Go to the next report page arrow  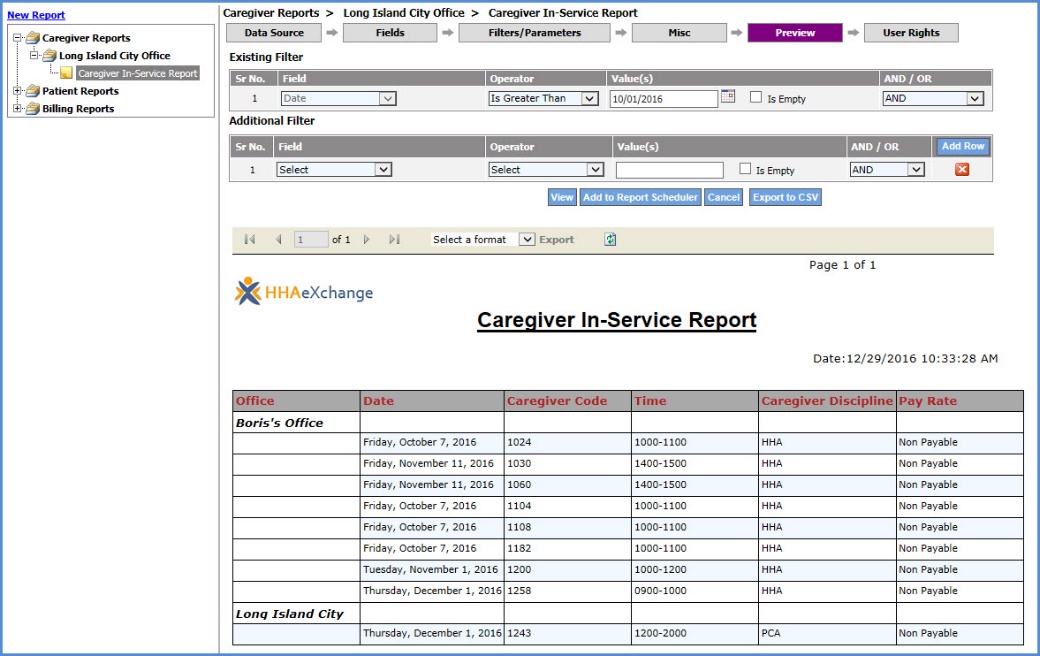367,239
